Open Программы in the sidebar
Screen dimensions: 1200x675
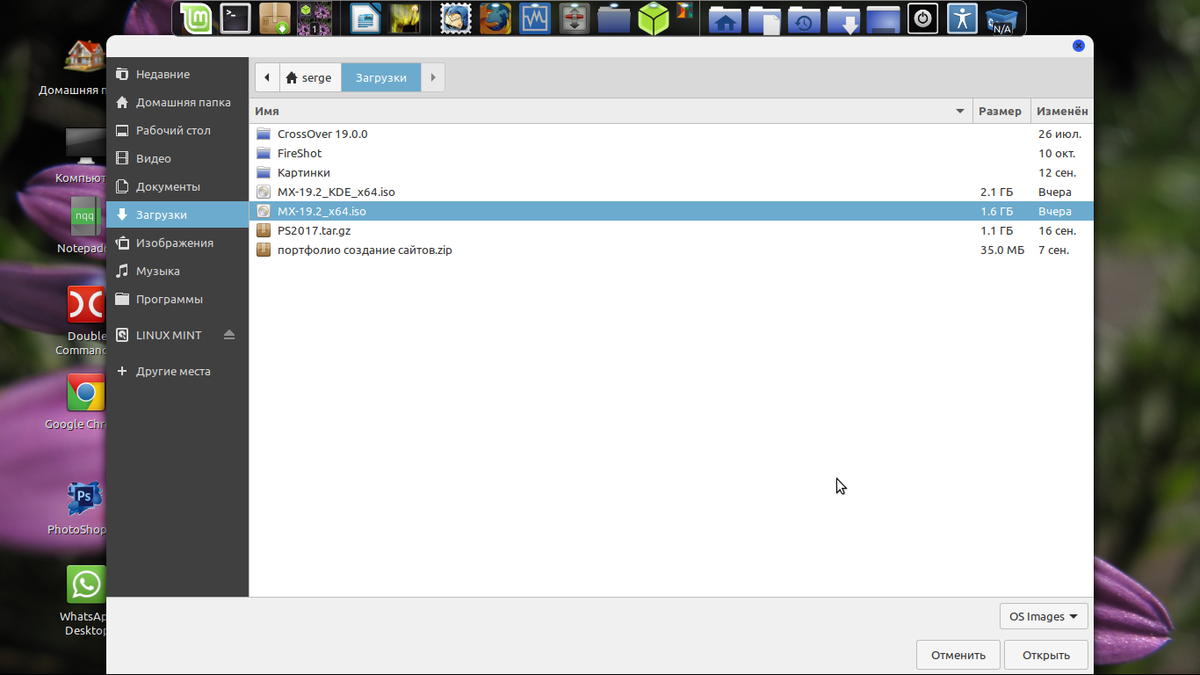coord(177,298)
